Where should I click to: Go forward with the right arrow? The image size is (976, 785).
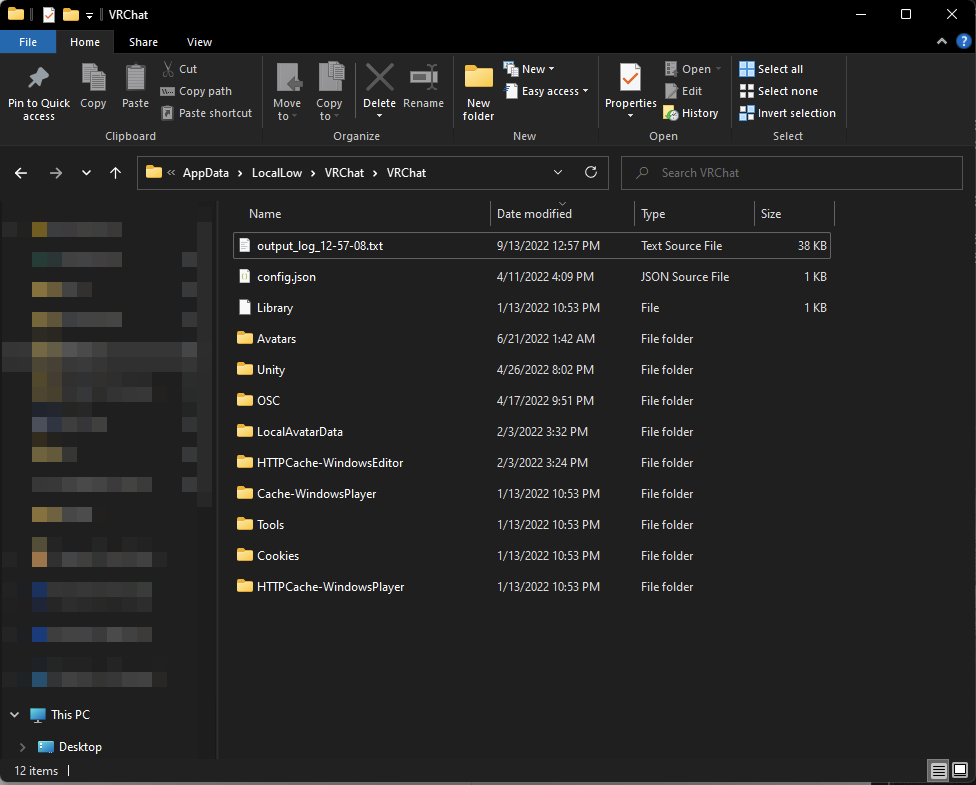[x=55, y=173]
